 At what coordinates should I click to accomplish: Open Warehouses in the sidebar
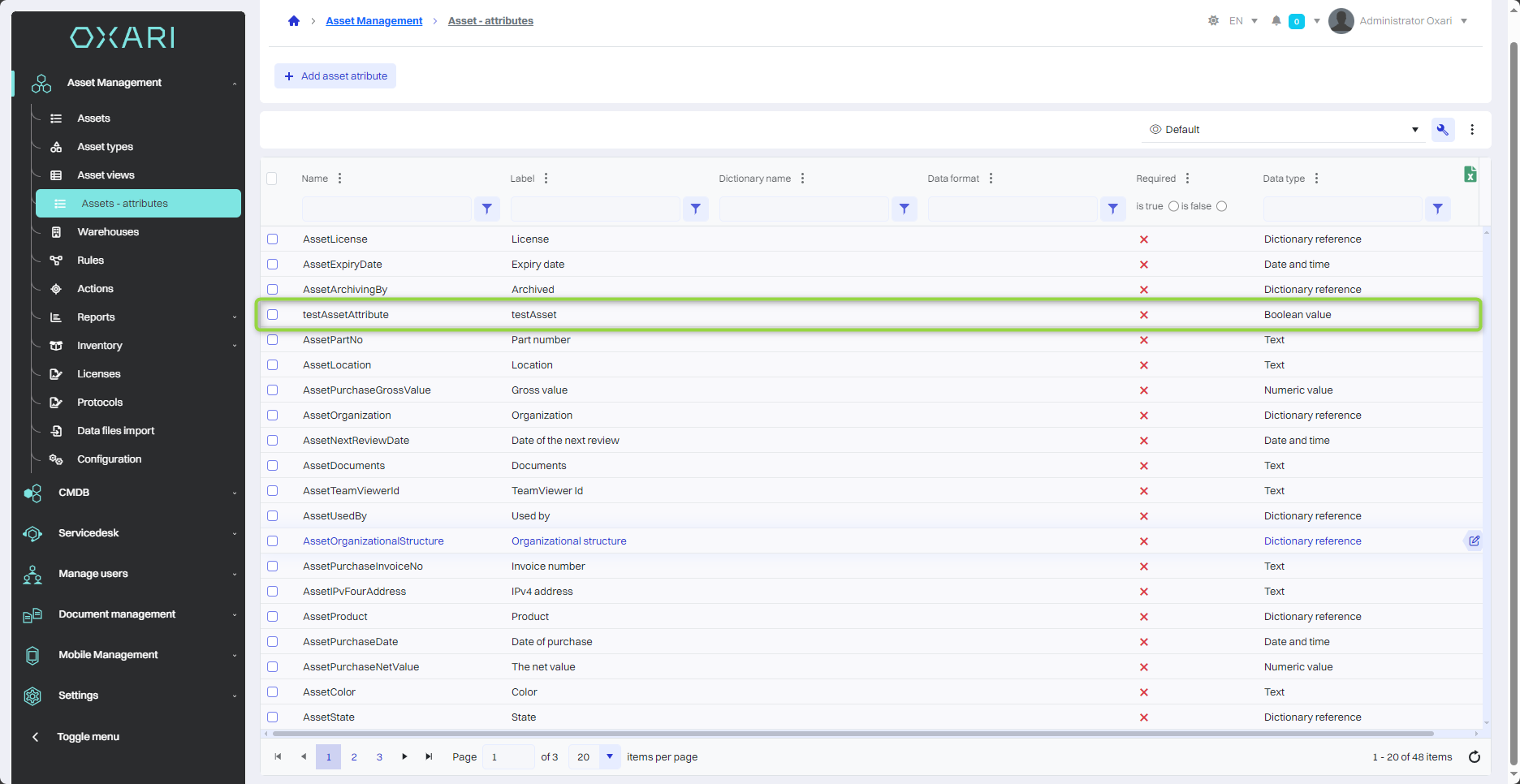(x=108, y=232)
